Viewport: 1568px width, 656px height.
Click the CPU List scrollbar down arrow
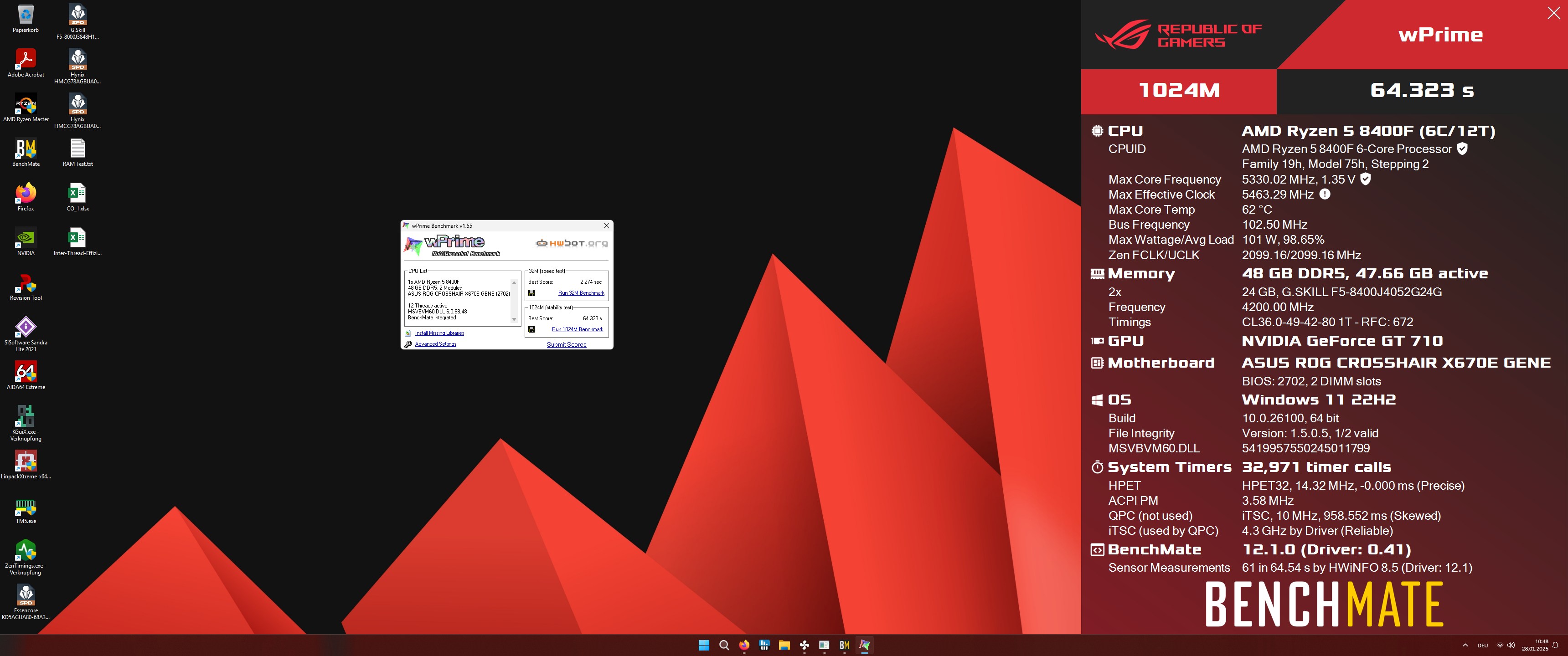[x=514, y=319]
